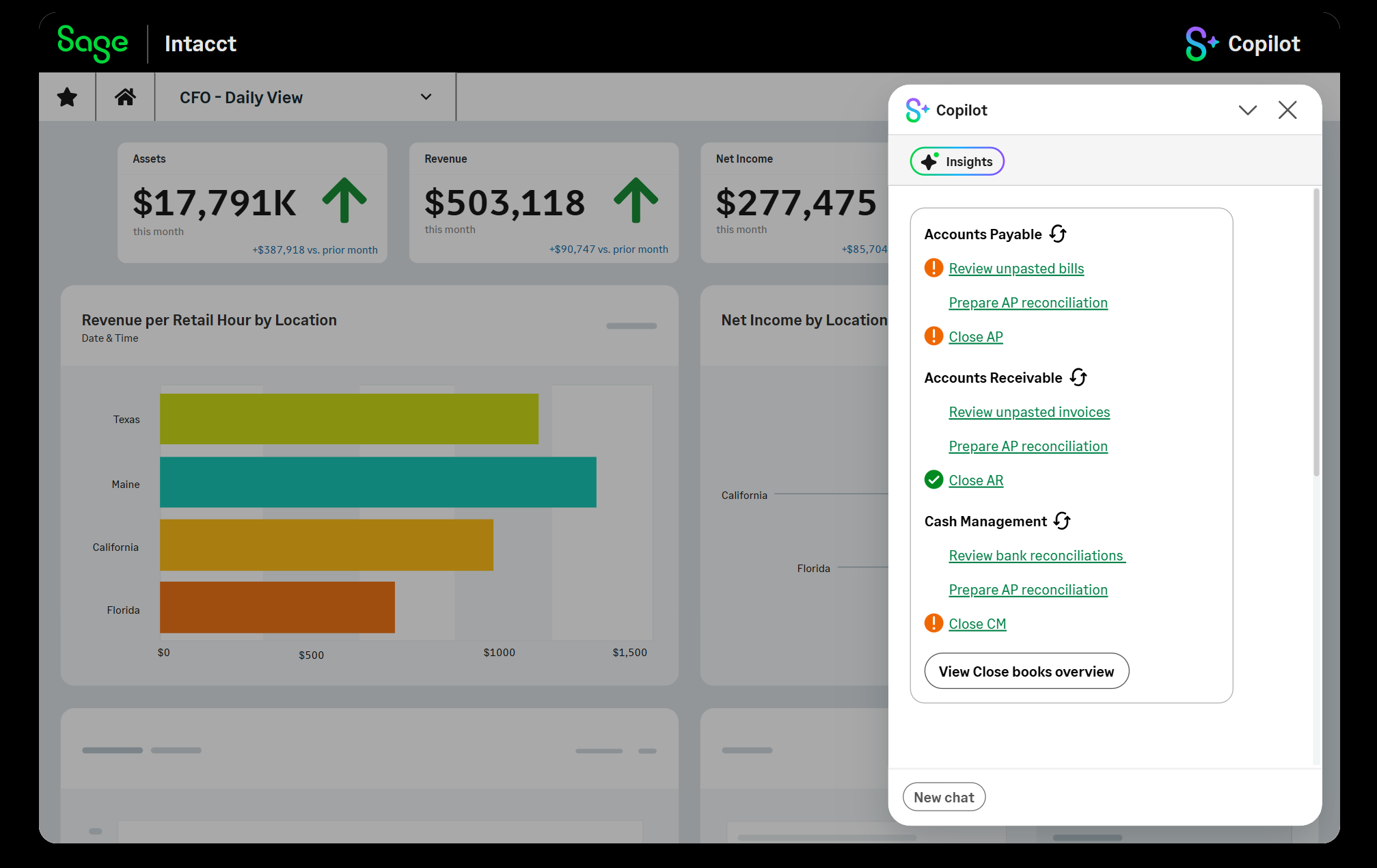Click the Date & Time subtitle
This screenshot has width=1377, height=868.
click(110, 338)
